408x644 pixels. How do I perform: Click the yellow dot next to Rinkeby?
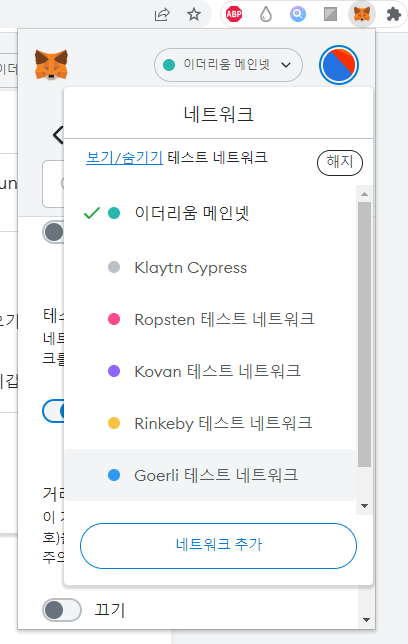pyautogui.click(x=114, y=423)
